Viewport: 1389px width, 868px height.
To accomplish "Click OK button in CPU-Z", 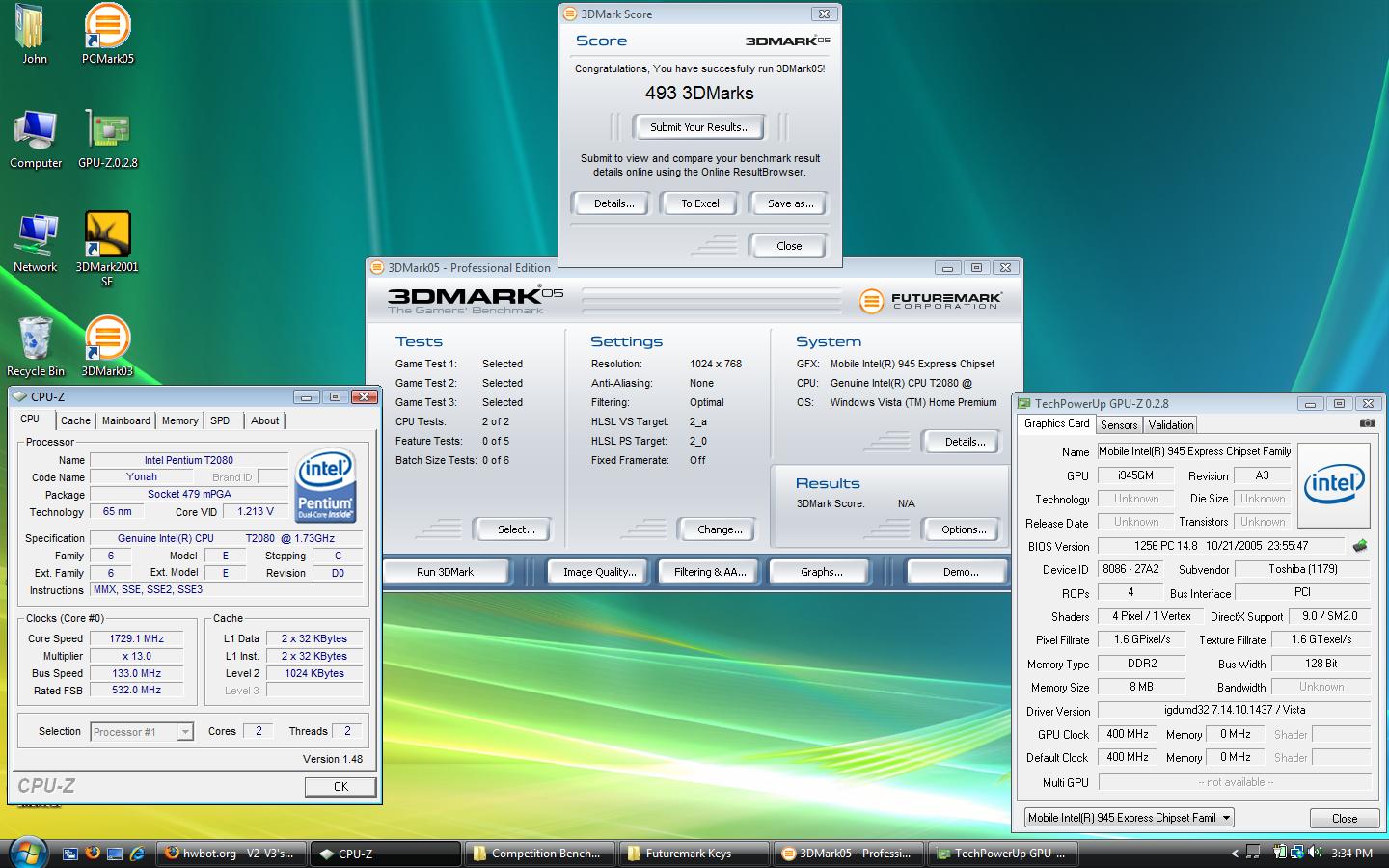I will coord(340,787).
